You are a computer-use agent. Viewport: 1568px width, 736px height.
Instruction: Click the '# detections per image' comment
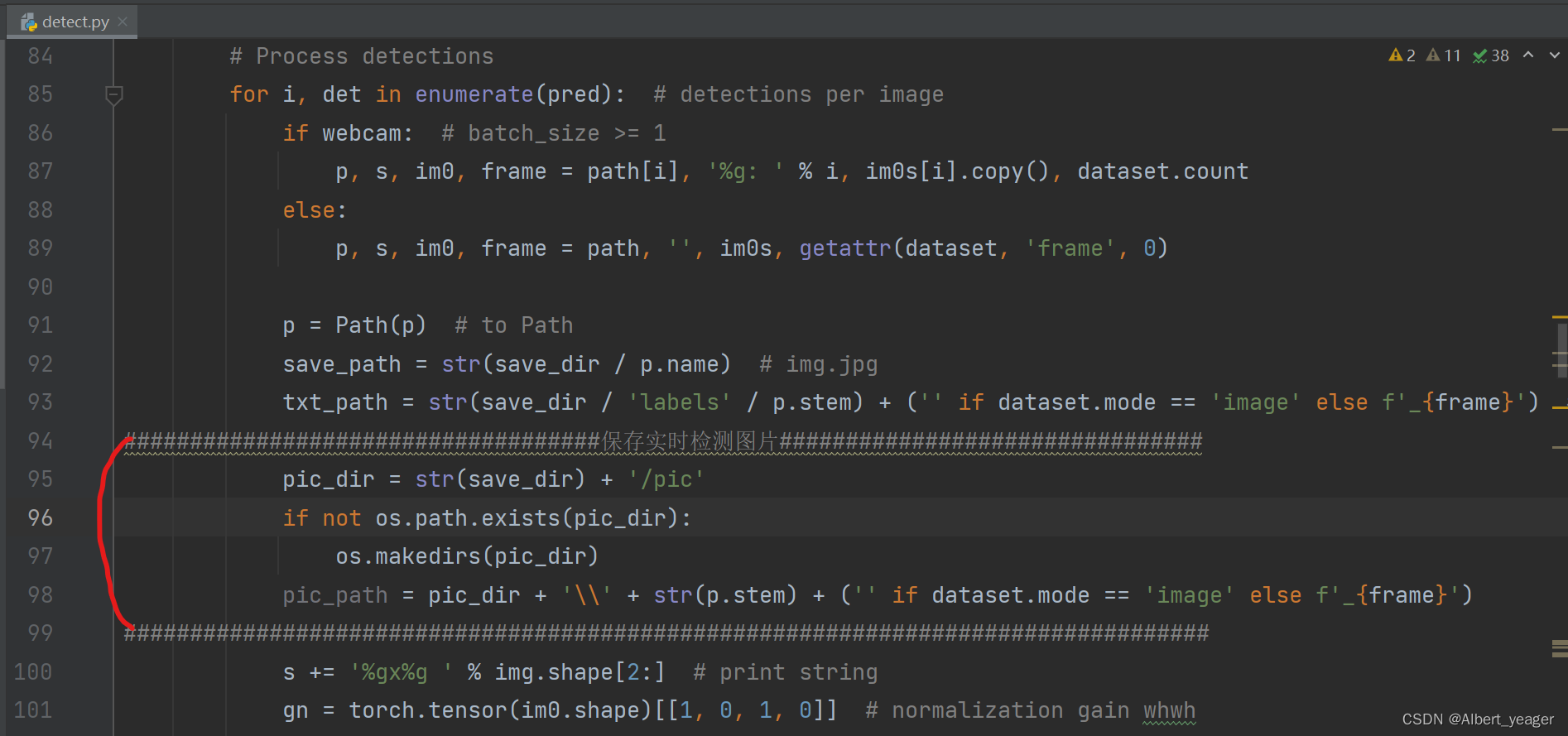(798, 94)
